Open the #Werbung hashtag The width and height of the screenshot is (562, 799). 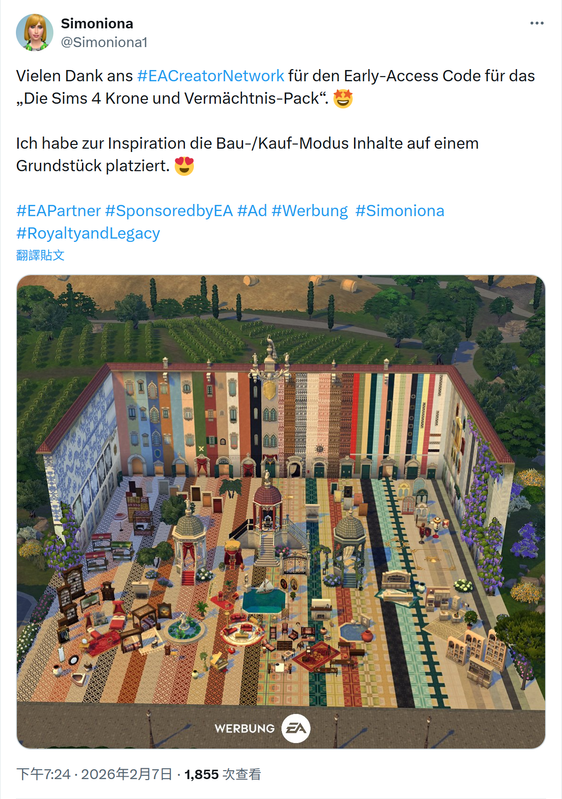[x=309, y=211]
